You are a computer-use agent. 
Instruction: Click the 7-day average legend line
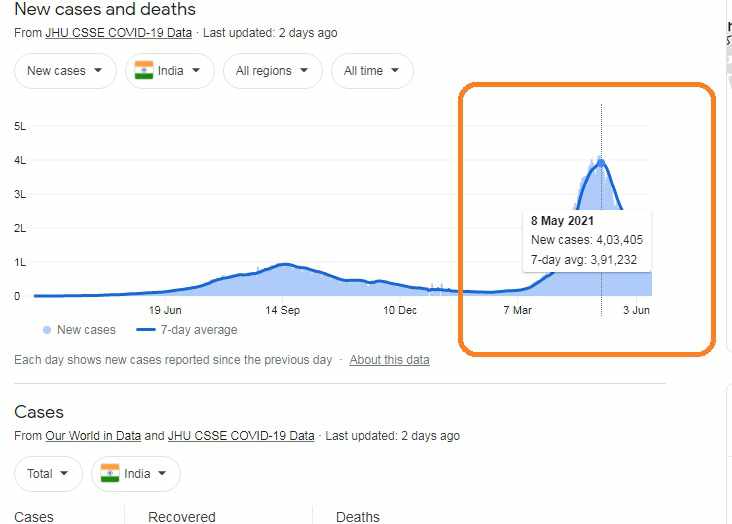click(145, 329)
